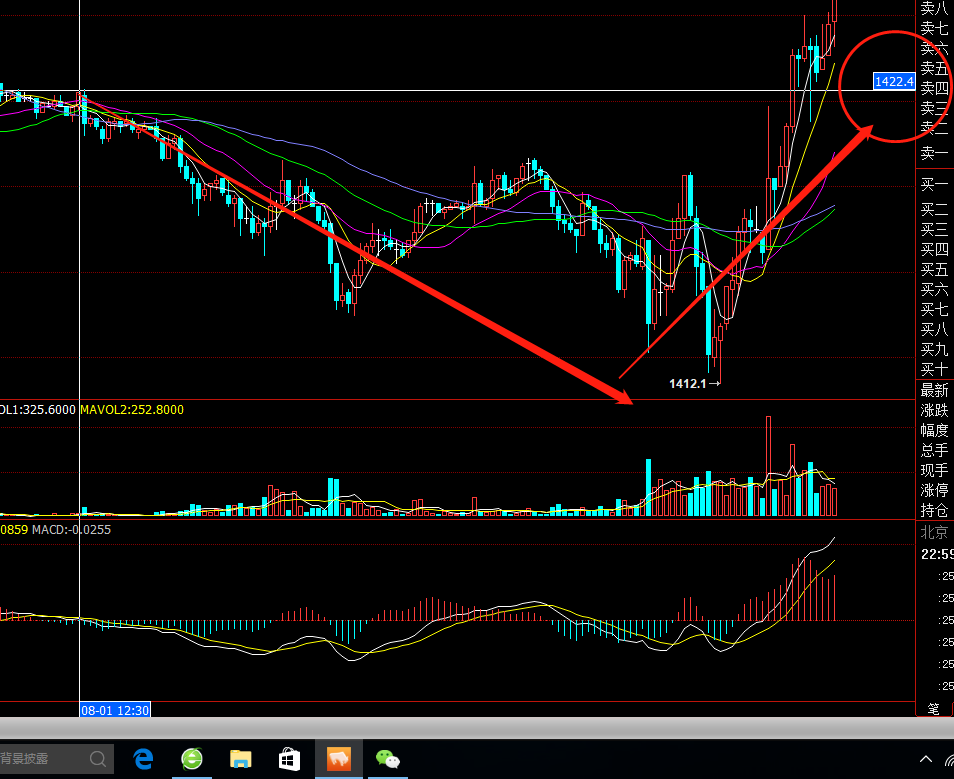The image size is (954, 779).
Task: Click the 最新 latest price field
Action: pyautogui.click(x=934, y=390)
